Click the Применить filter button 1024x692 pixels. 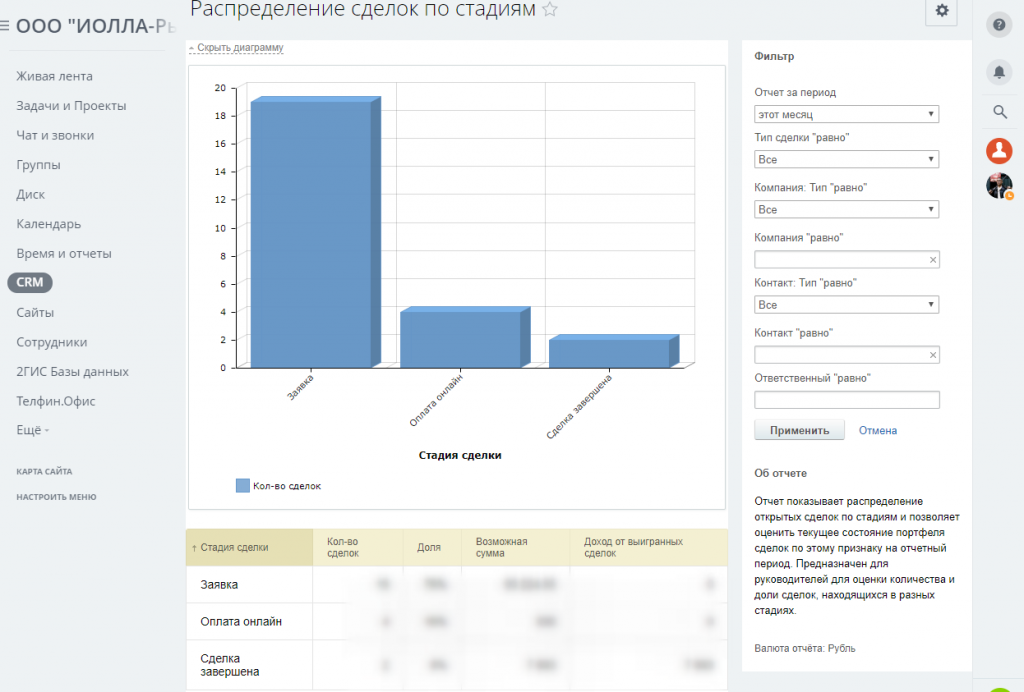(x=799, y=430)
